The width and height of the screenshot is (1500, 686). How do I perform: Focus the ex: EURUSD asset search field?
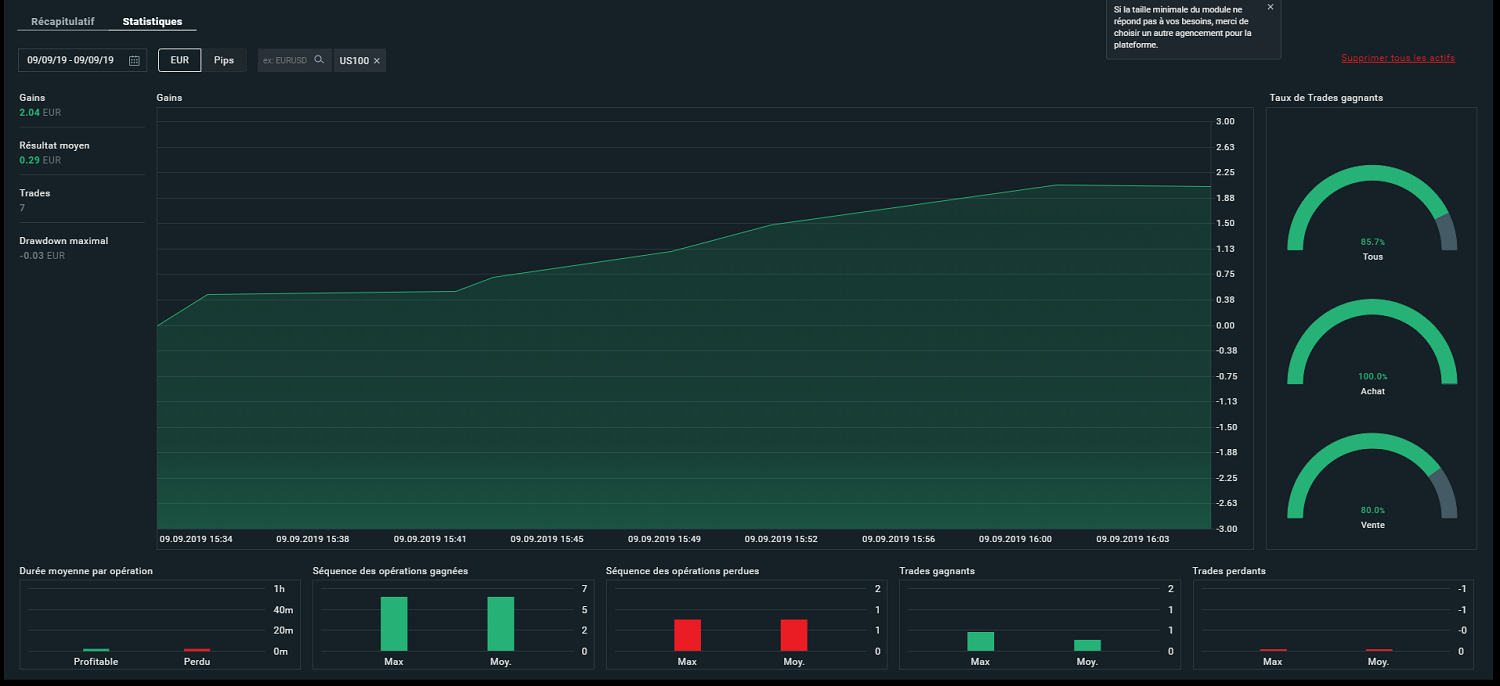(286, 60)
